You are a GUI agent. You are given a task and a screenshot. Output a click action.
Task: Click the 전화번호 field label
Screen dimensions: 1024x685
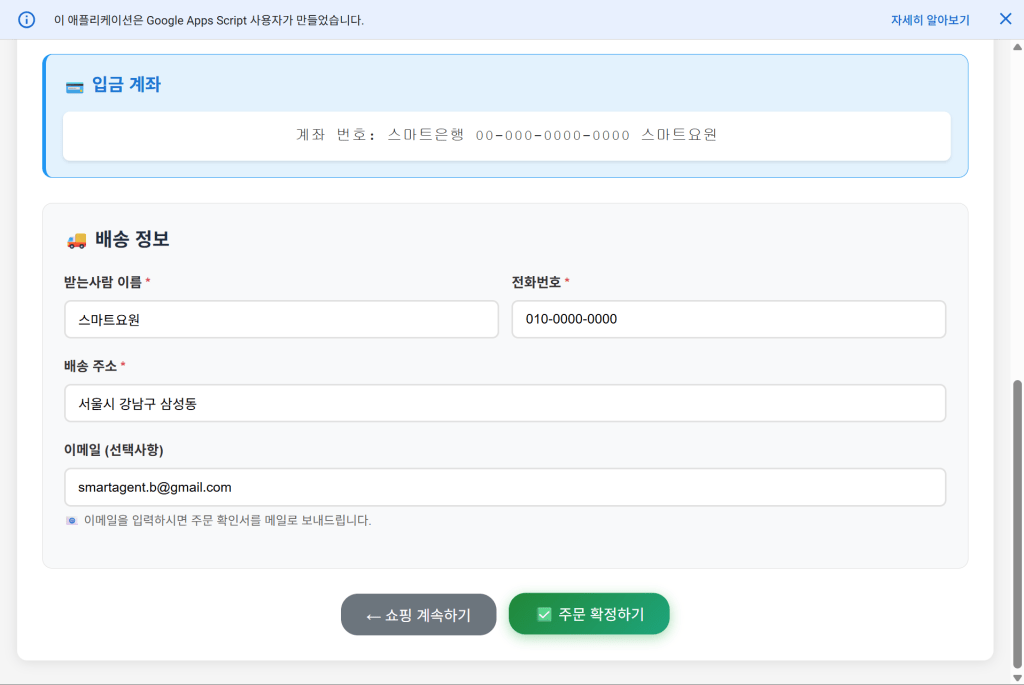pos(536,282)
